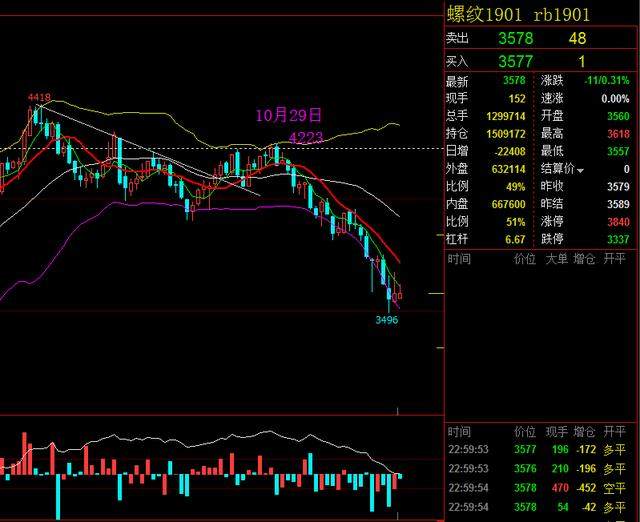Click the 内盘 value 667600
This screenshot has height=522, width=640.
click(508, 204)
